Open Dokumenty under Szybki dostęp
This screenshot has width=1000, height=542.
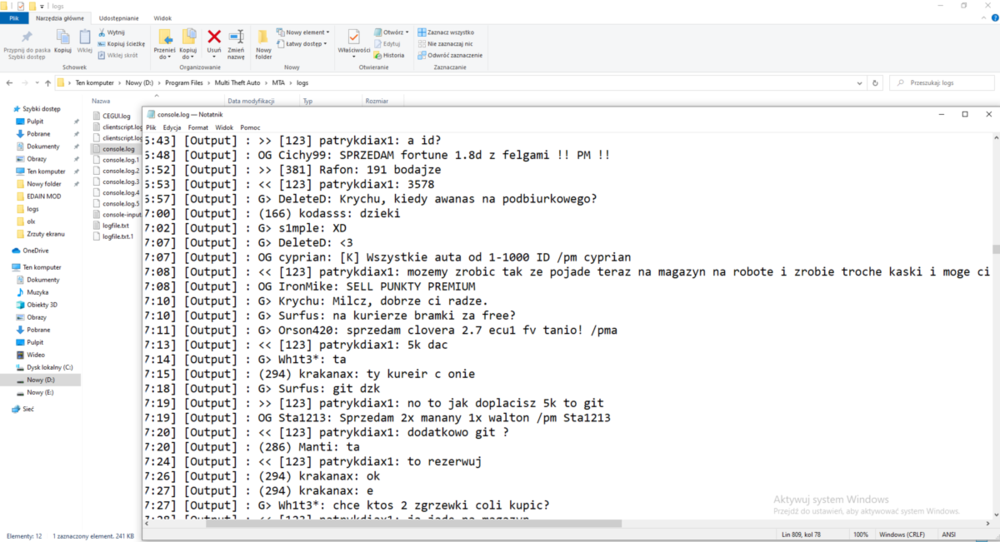click(x=42, y=147)
